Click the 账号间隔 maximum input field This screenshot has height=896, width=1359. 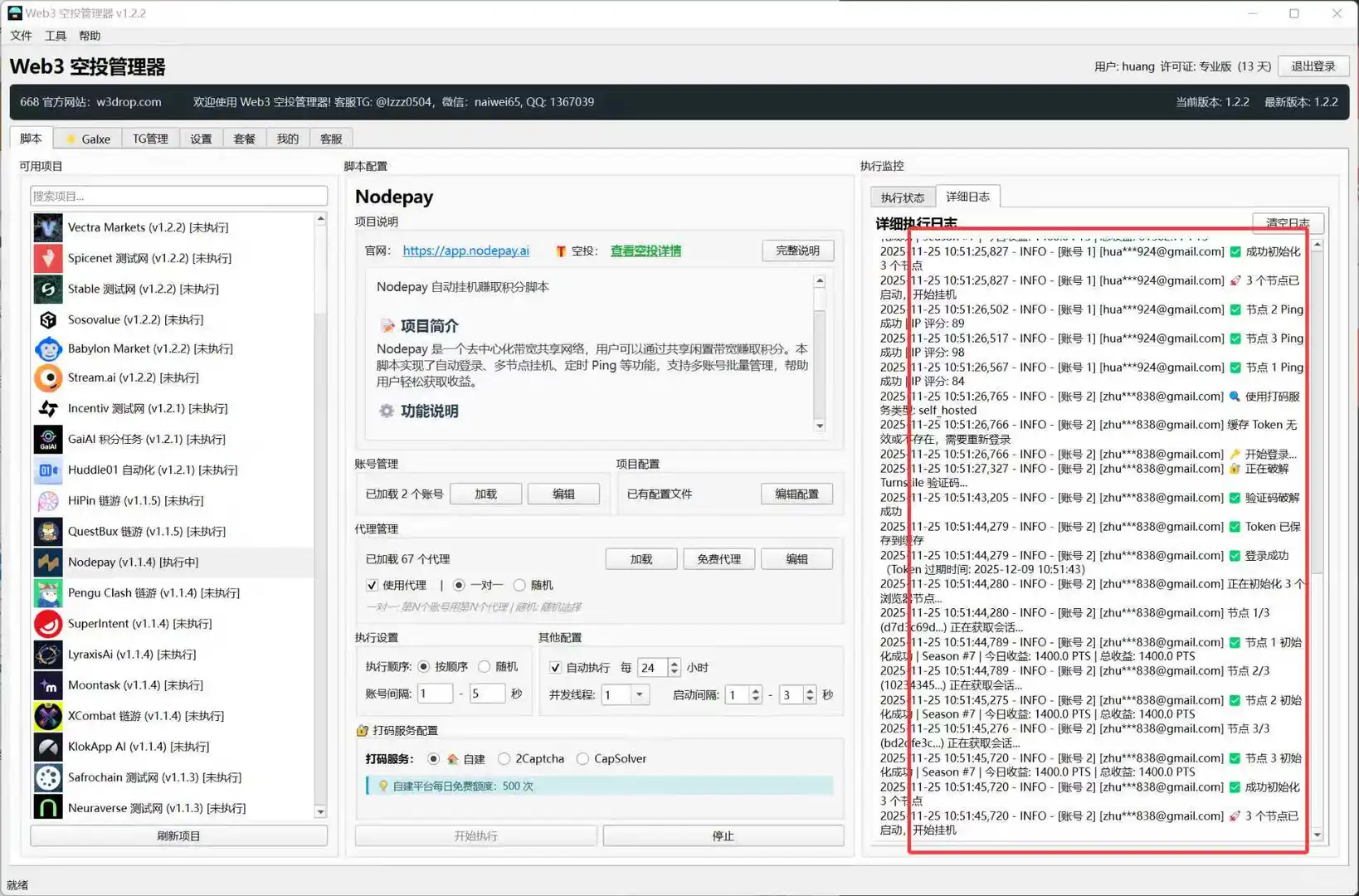point(487,694)
